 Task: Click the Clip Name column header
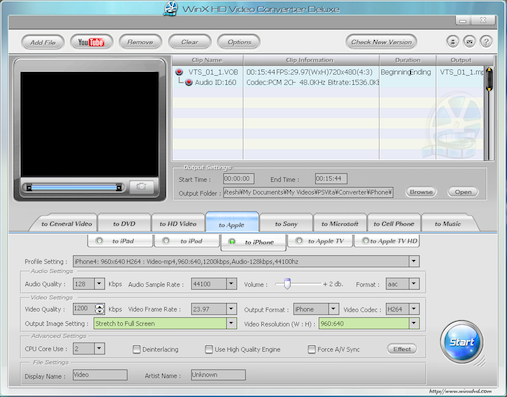pyautogui.click(x=207, y=60)
